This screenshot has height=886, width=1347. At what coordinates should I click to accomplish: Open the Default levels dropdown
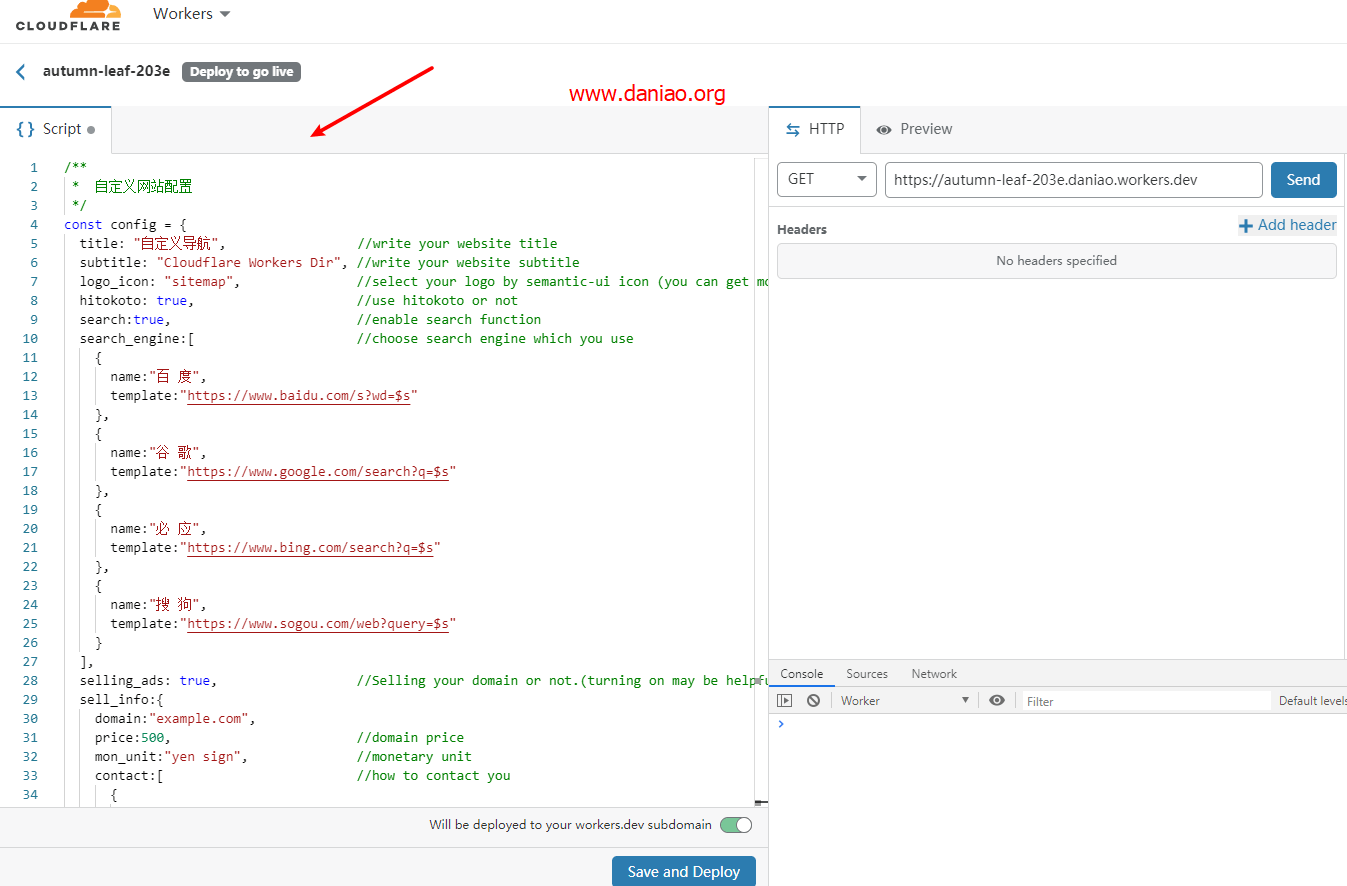tap(1312, 701)
